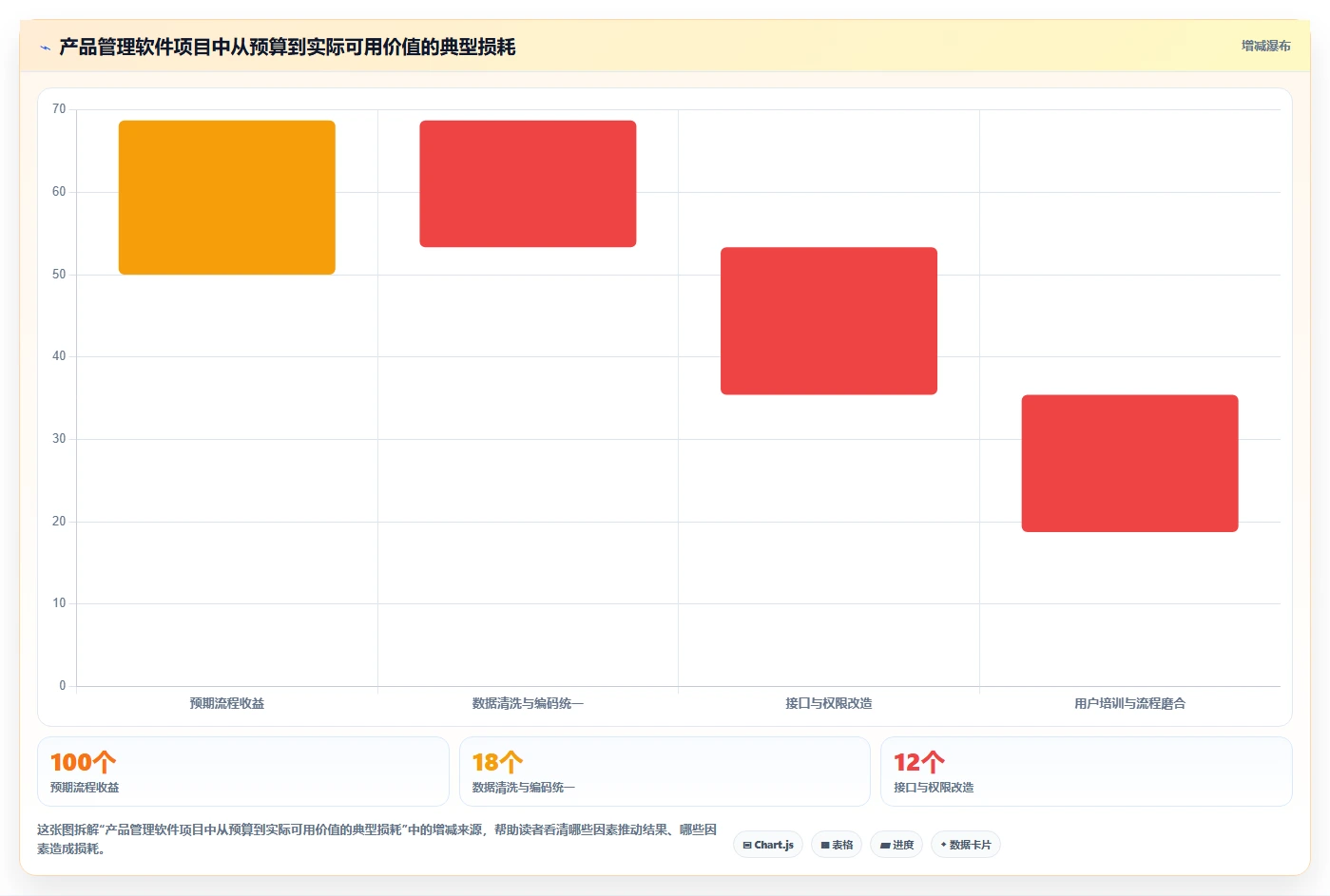Click the y-axis value 30

tap(59, 439)
